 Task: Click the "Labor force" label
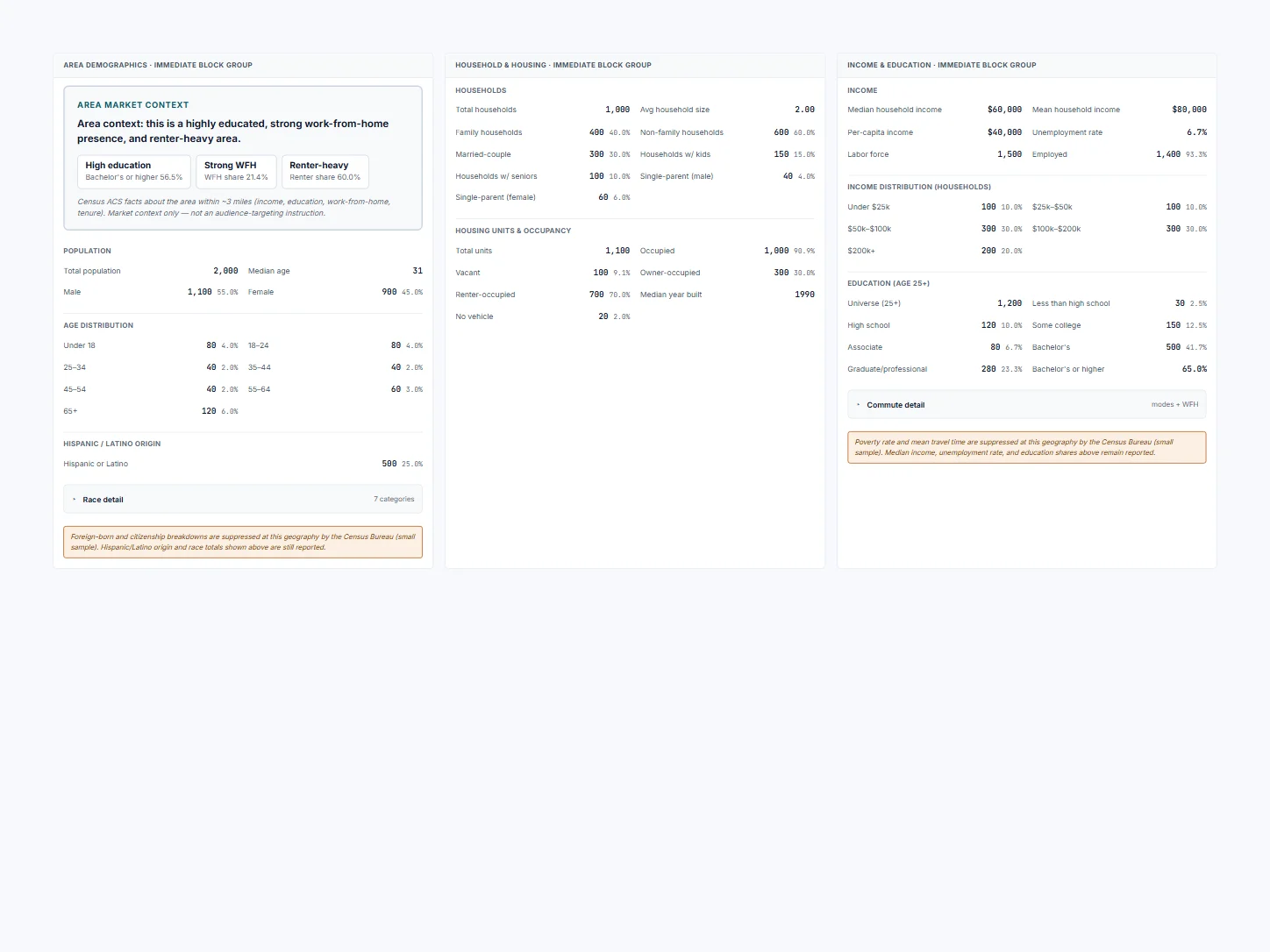click(868, 154)
